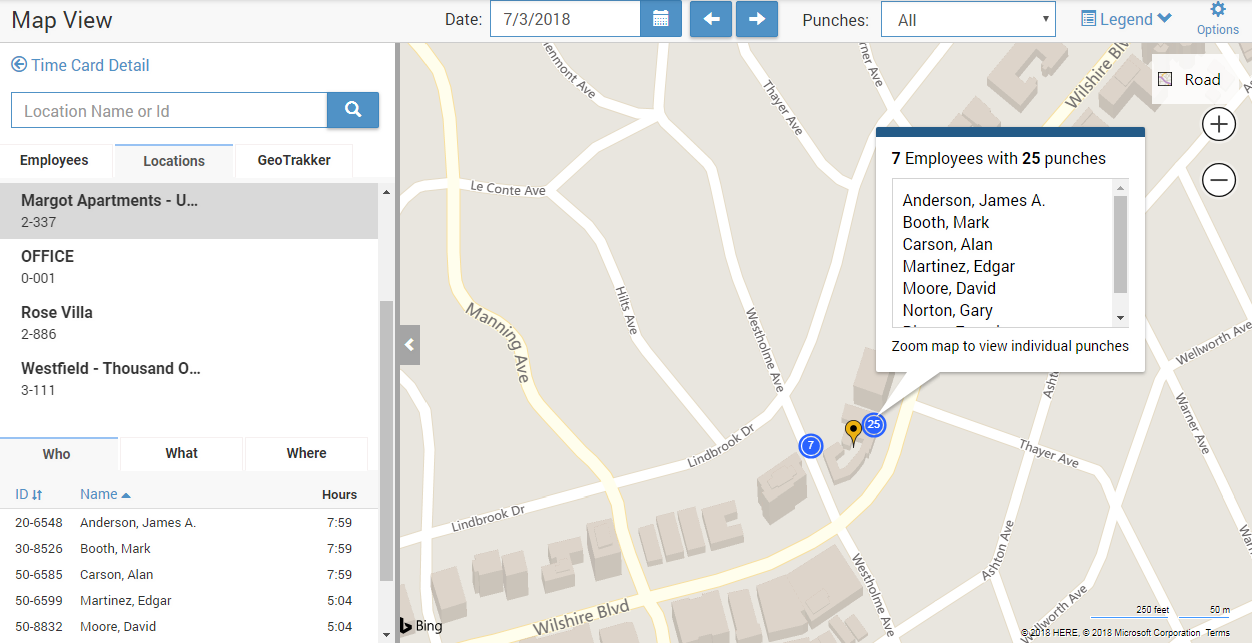Click the yellow location pin marker

coord(853,431)
